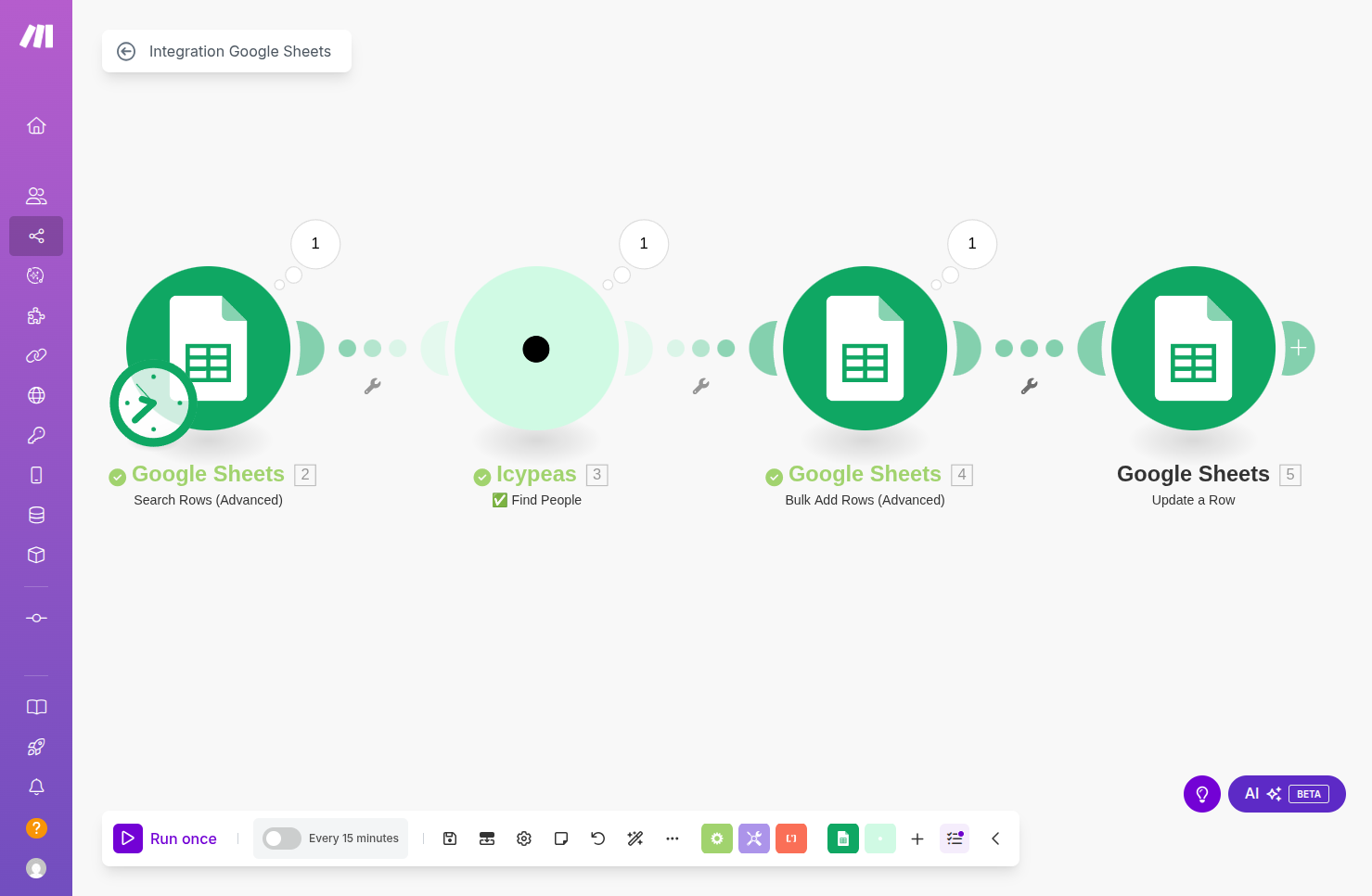Open the orange help question mark
Image resolution: width=1372 pixels, height=896 pixels.
(36, 828)
